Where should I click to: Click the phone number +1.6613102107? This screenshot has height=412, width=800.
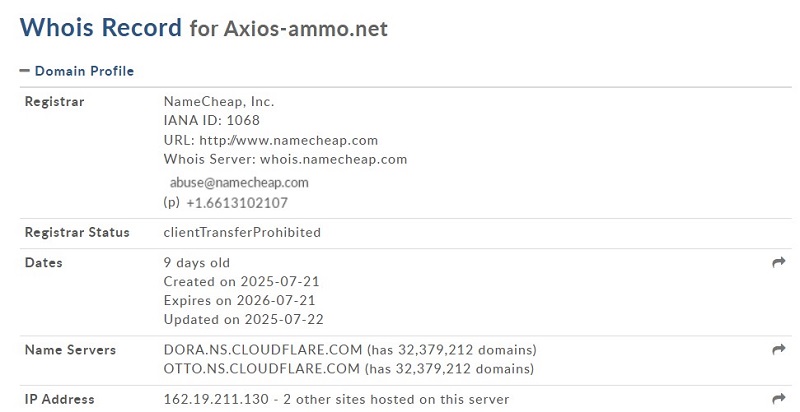[x=237, y=203]
